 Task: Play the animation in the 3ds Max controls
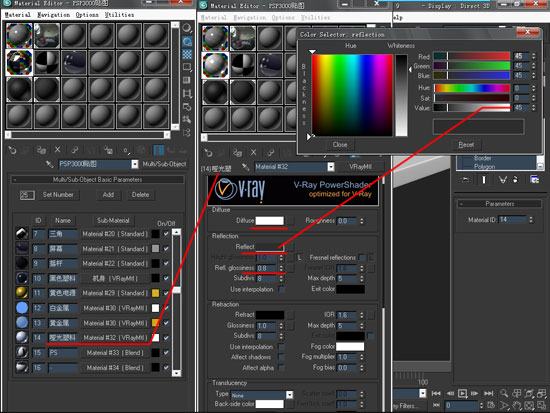(x=462, y=393)
